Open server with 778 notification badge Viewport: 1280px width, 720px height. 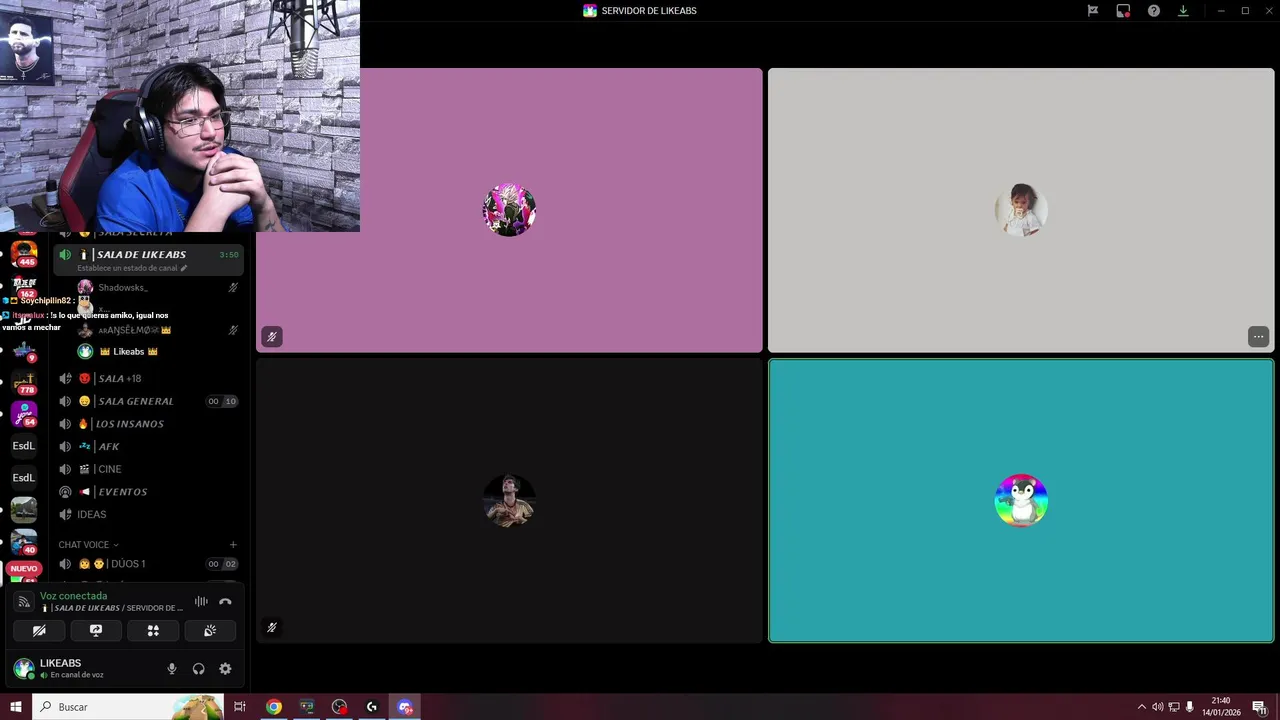(x=24, y=382)
